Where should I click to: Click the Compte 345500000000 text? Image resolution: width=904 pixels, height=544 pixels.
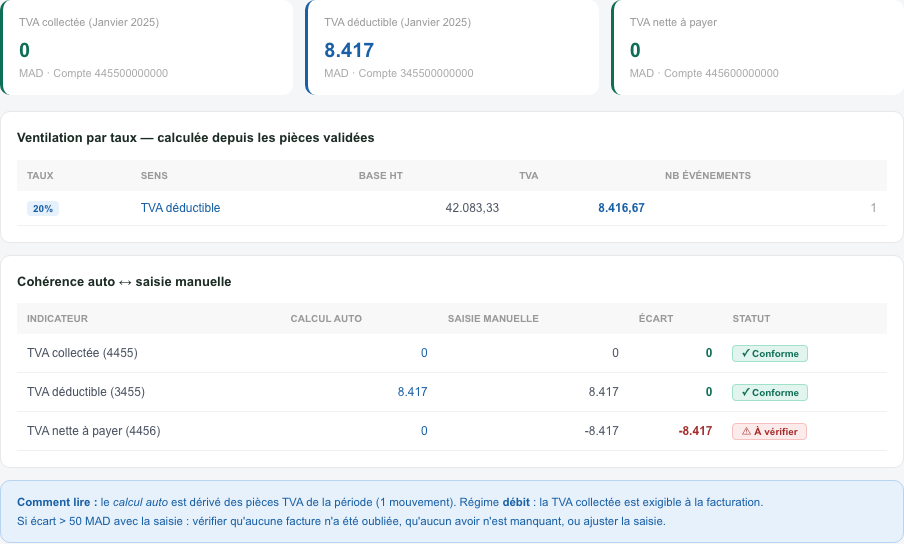point(416,73)
